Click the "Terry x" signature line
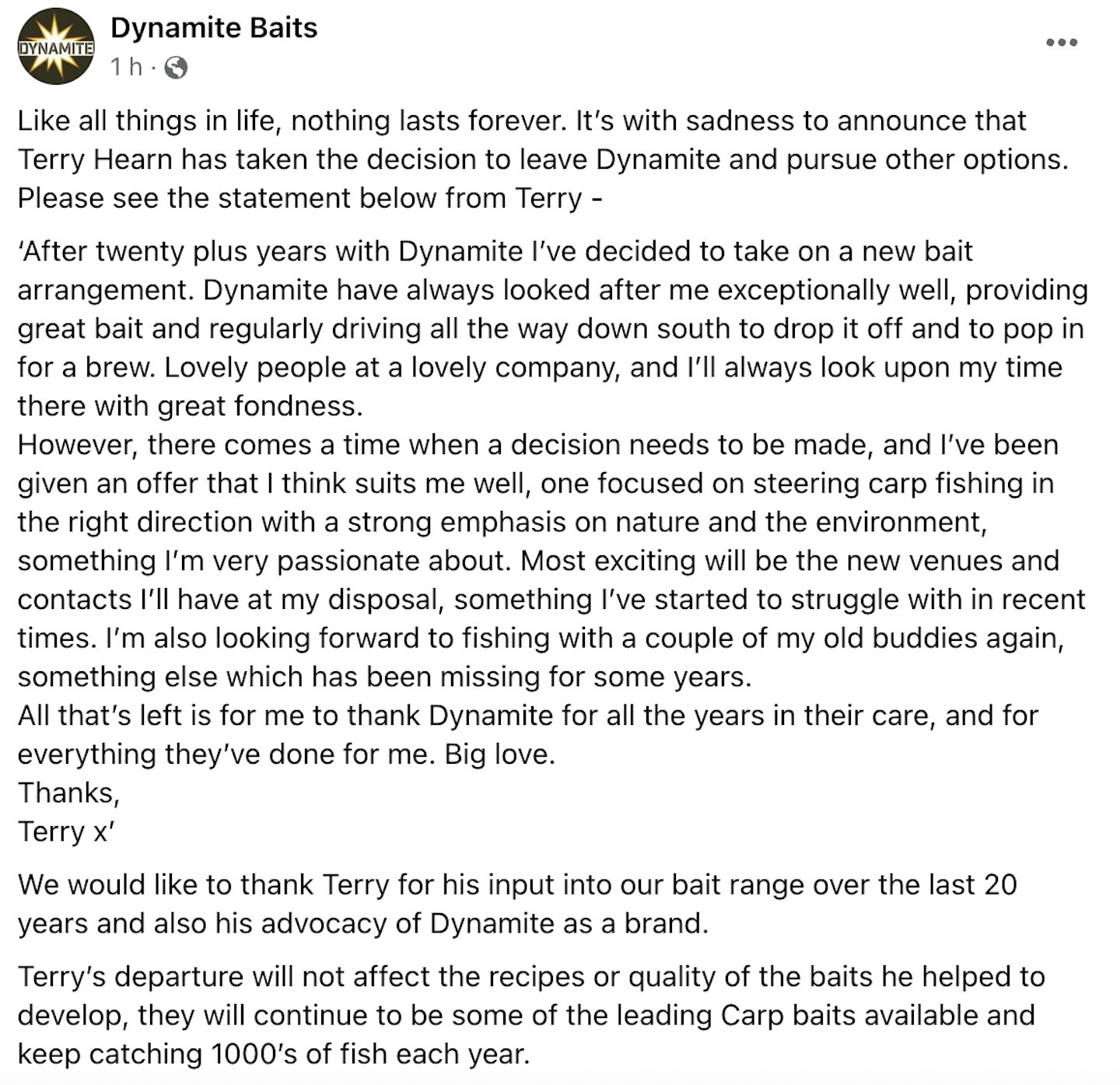 tap(66, 831)
